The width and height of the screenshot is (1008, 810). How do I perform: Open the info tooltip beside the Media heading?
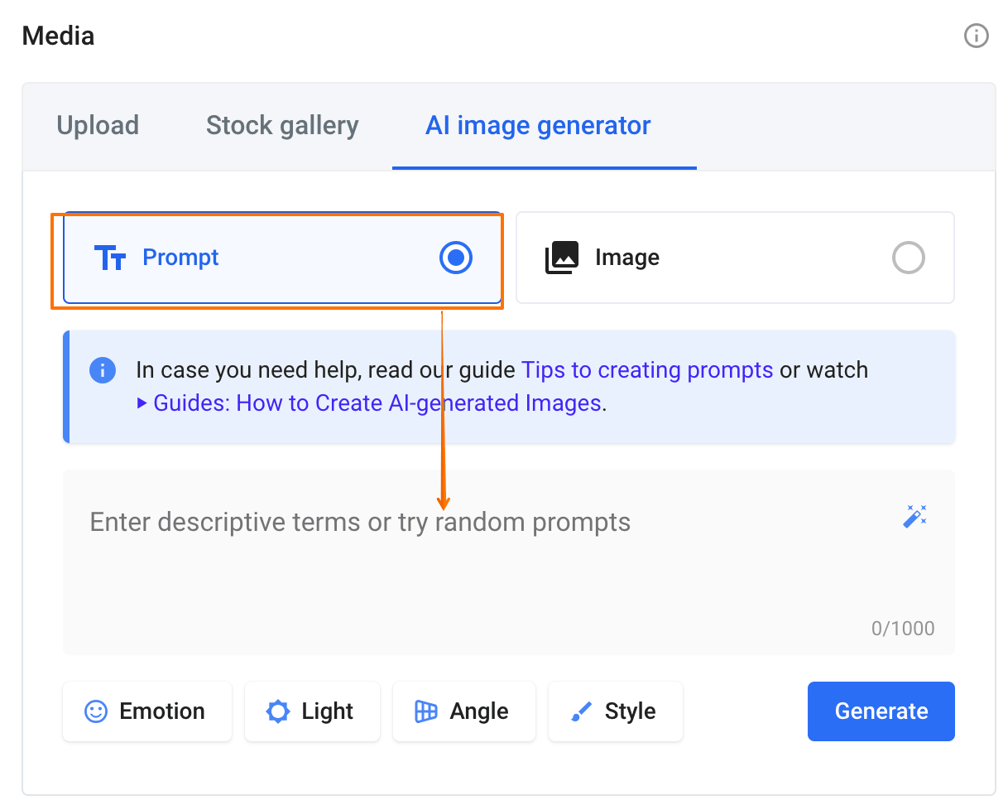[977, 36]
